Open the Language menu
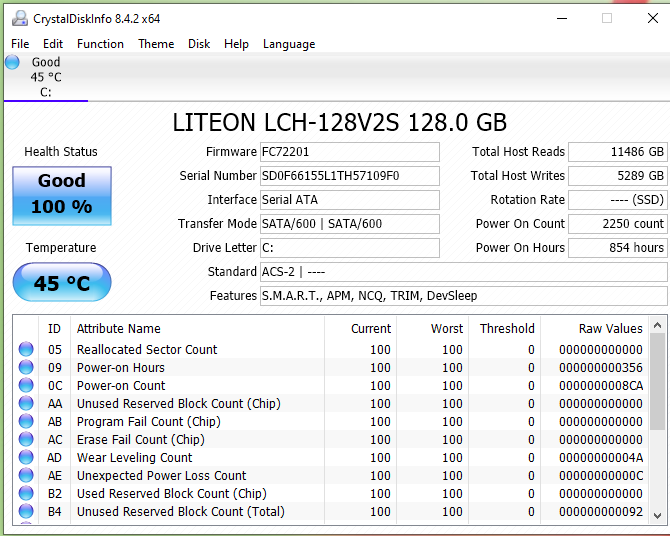670x536 pixels. click(289, 44)
